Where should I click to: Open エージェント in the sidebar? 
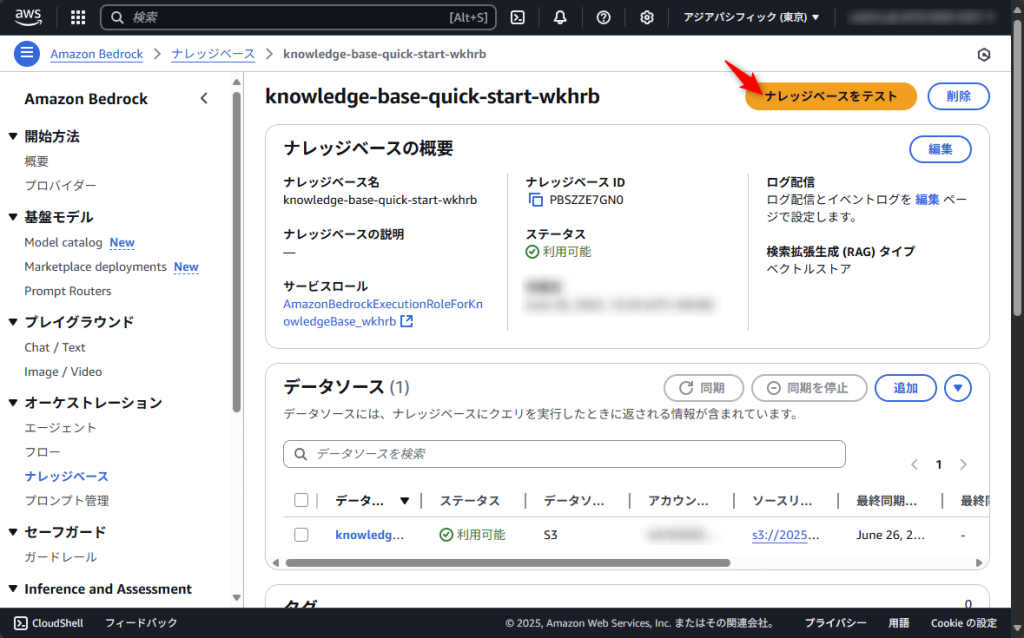point(60,428)
